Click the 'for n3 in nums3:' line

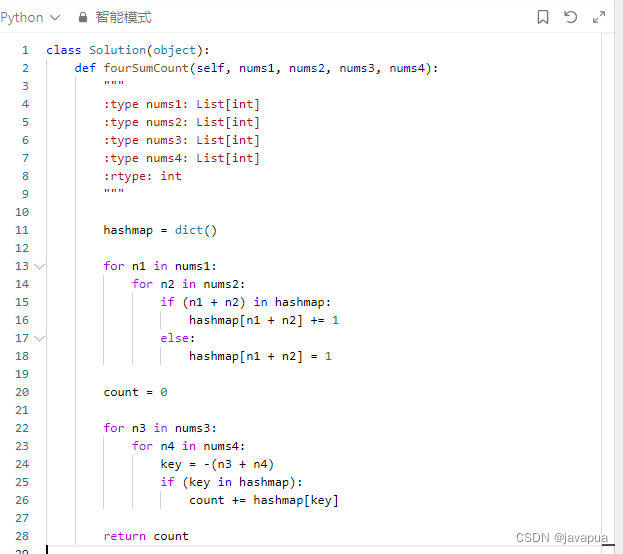point(160,428)
